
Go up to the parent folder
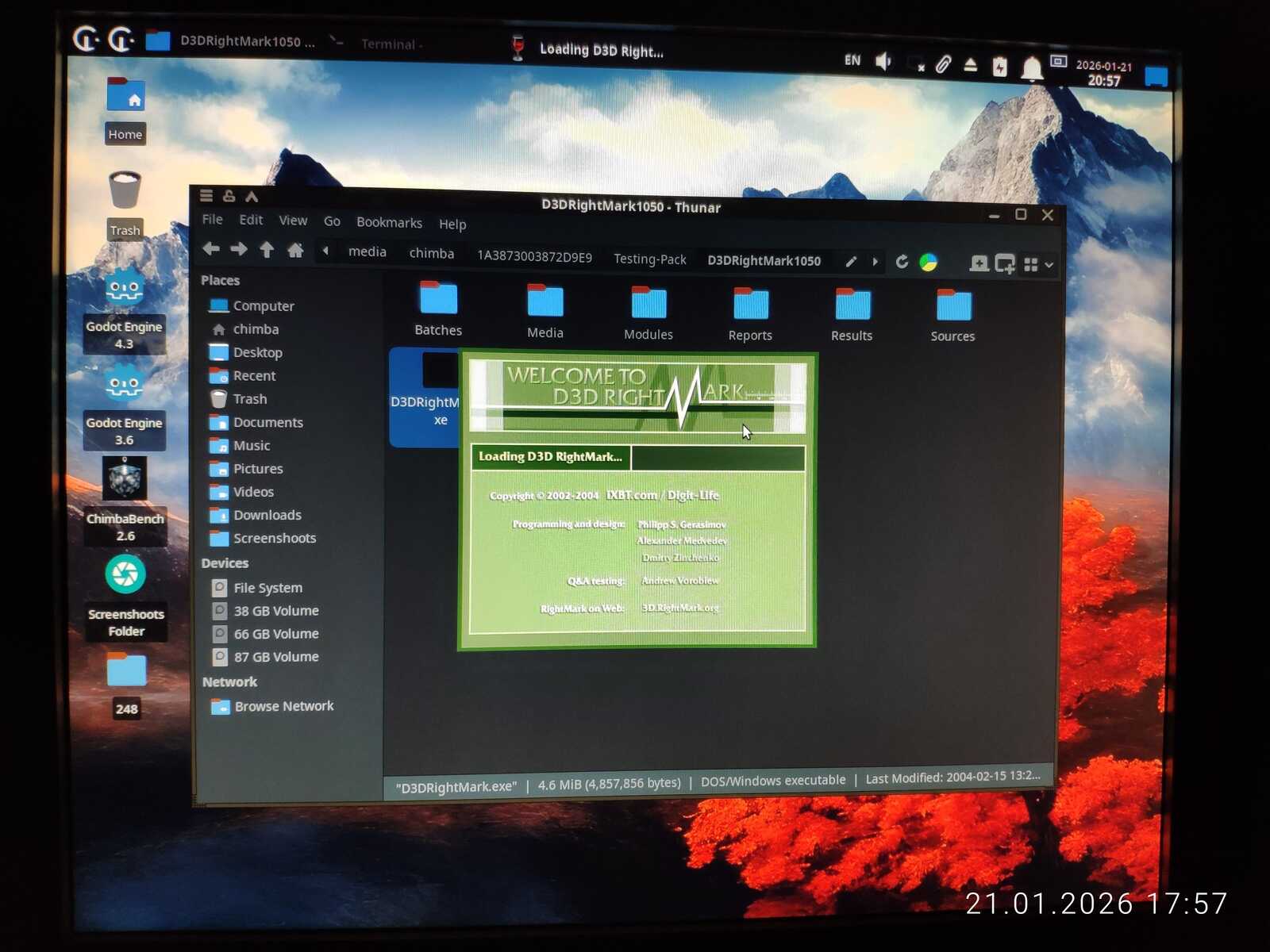tap(267, 250)
